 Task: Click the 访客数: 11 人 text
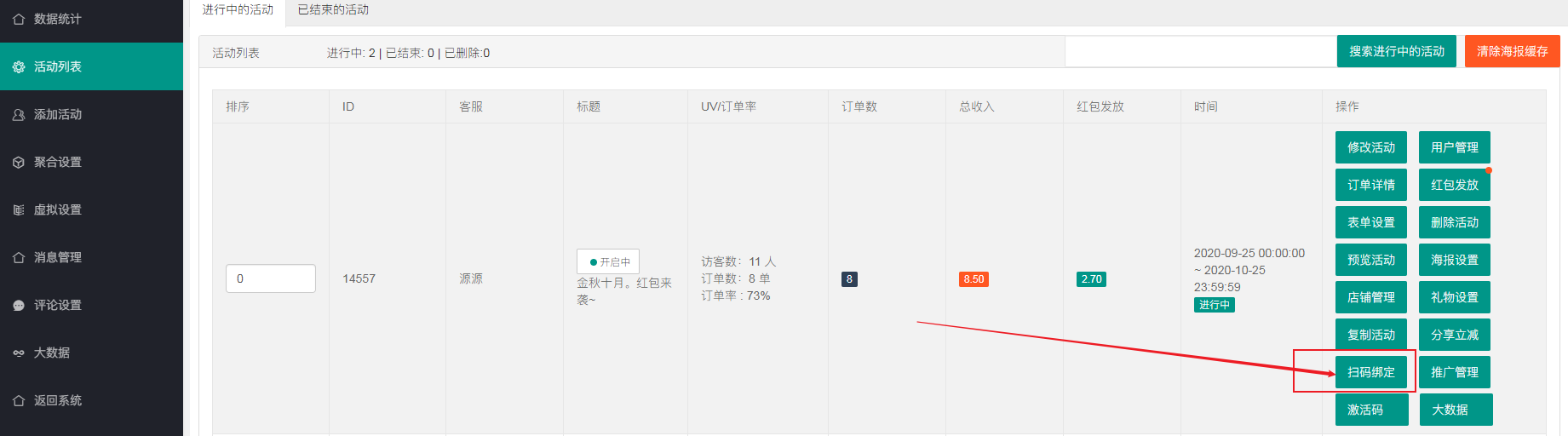(x=738, y=261)
